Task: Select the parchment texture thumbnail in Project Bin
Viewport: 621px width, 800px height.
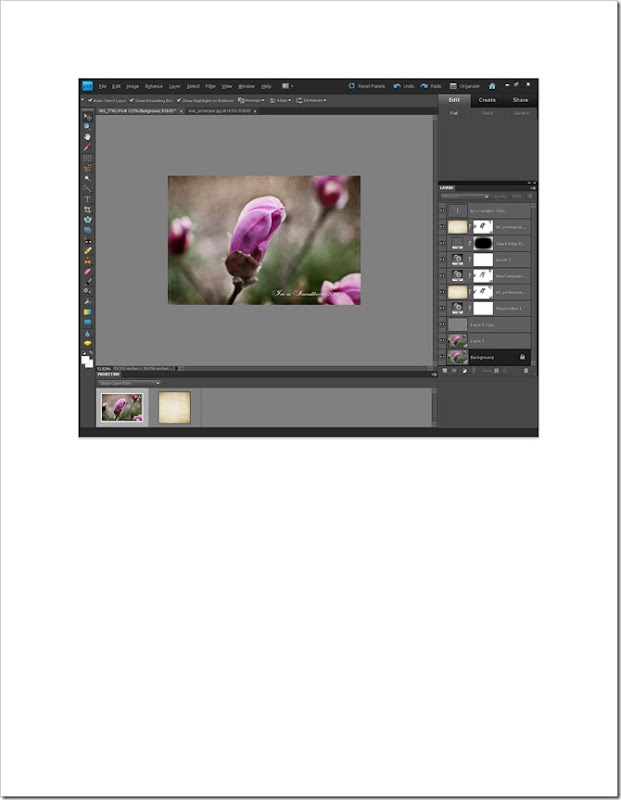Action: [x=175, y=408]
